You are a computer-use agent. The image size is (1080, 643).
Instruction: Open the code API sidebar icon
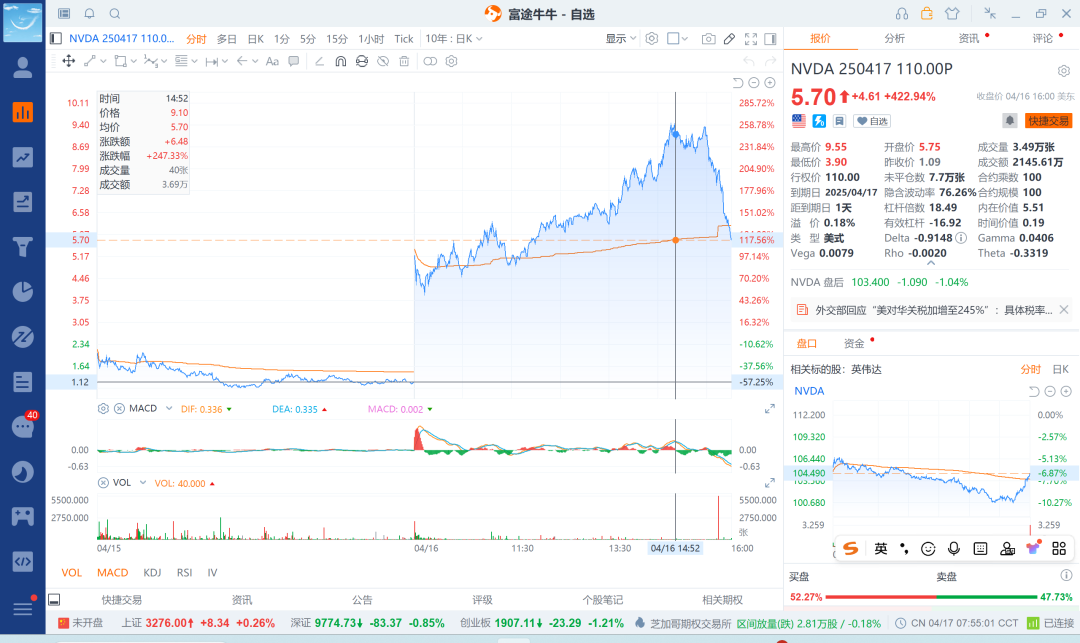[23, 561]
